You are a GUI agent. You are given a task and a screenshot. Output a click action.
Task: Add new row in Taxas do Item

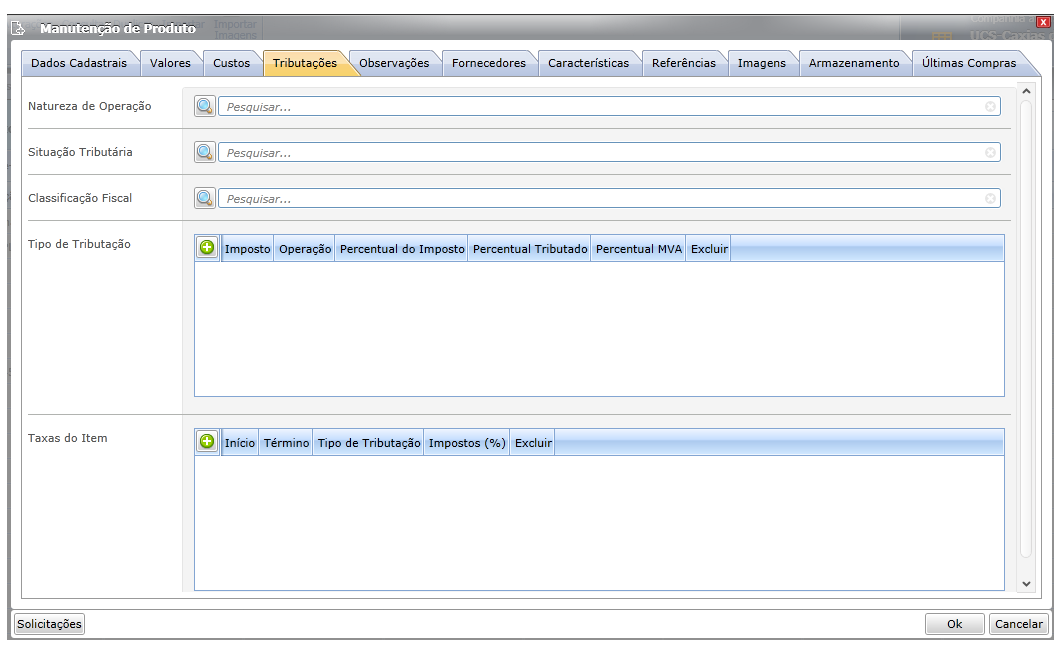coord(207,442)
